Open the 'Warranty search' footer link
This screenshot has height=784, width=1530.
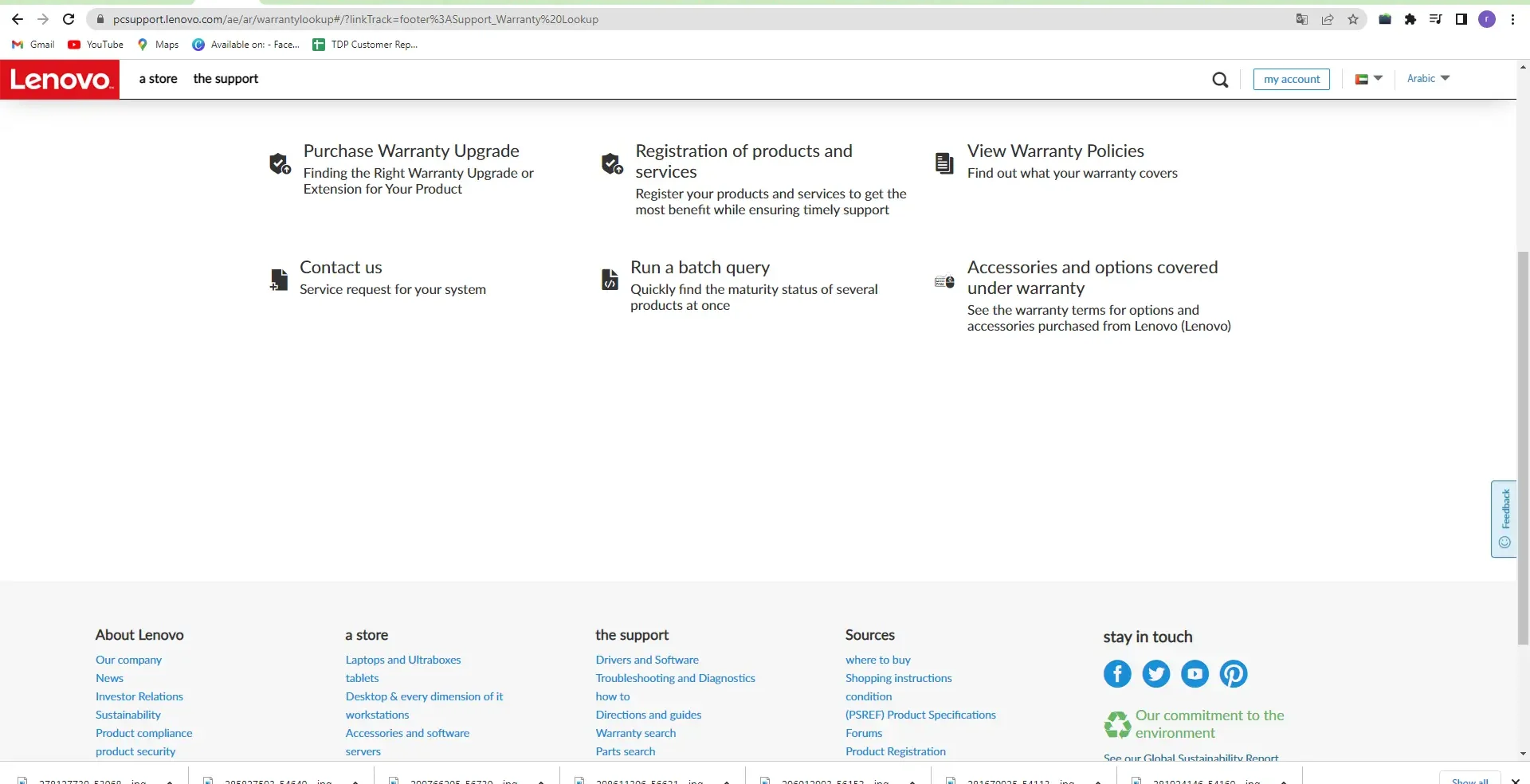635,733
